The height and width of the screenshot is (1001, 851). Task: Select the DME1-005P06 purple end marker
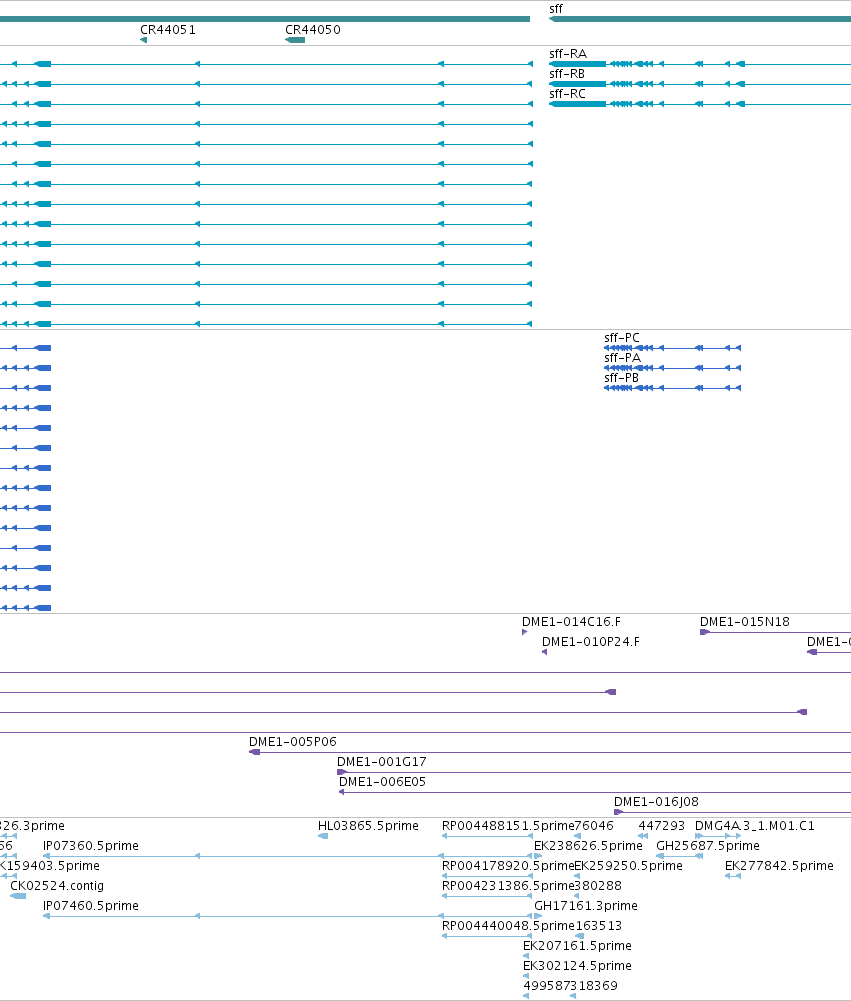tap(254, 752)
